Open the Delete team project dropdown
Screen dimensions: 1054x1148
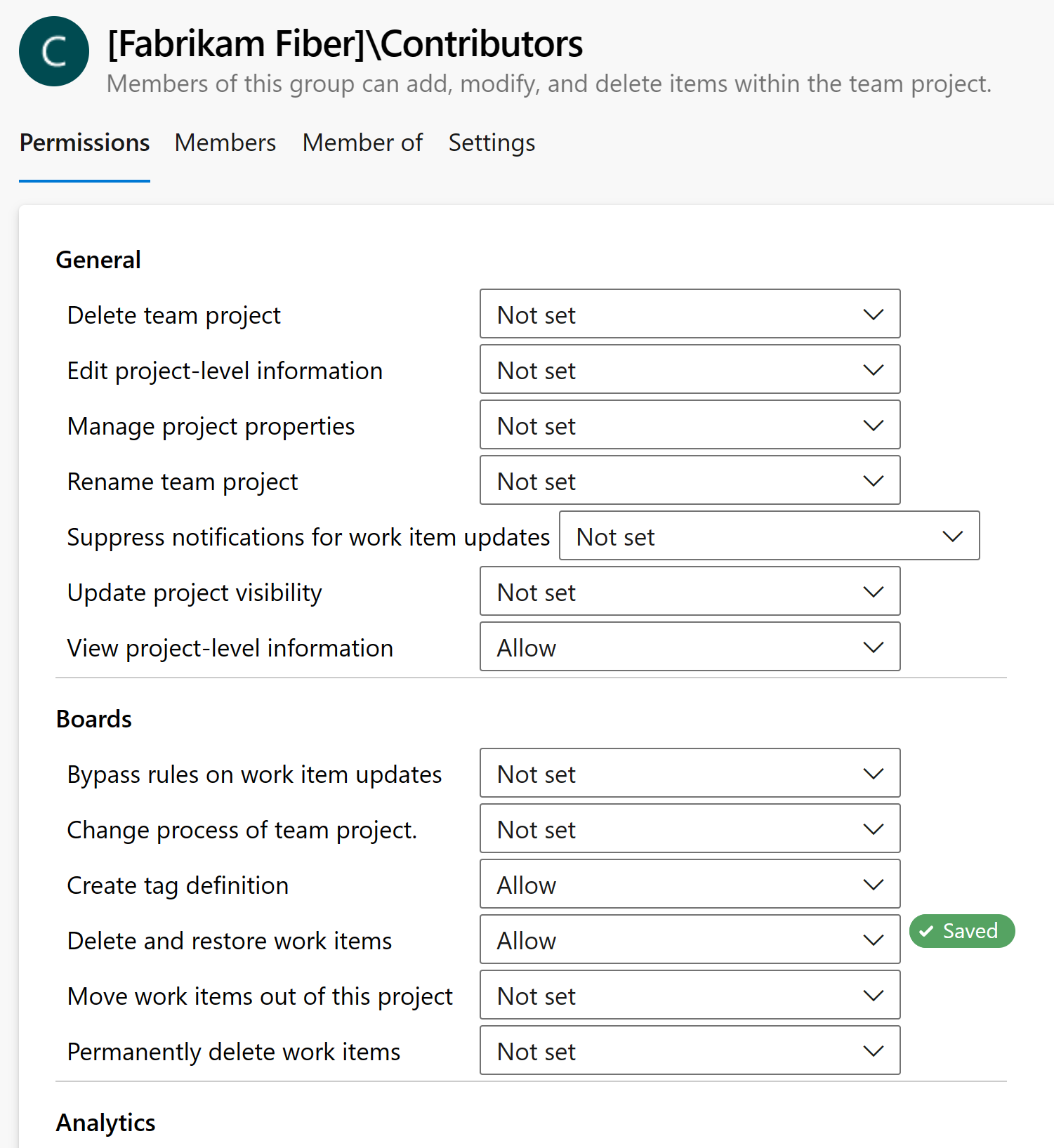[x=689, y=314]
